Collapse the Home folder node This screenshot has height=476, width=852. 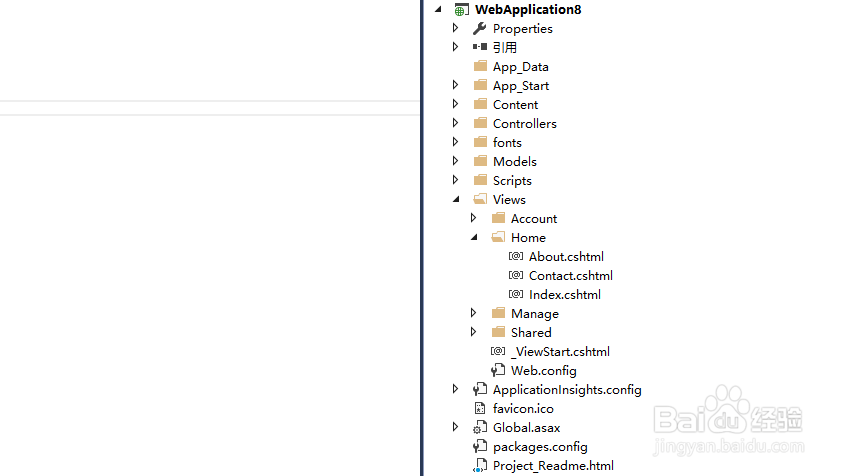pyautogui.click(x=474, y=238)
